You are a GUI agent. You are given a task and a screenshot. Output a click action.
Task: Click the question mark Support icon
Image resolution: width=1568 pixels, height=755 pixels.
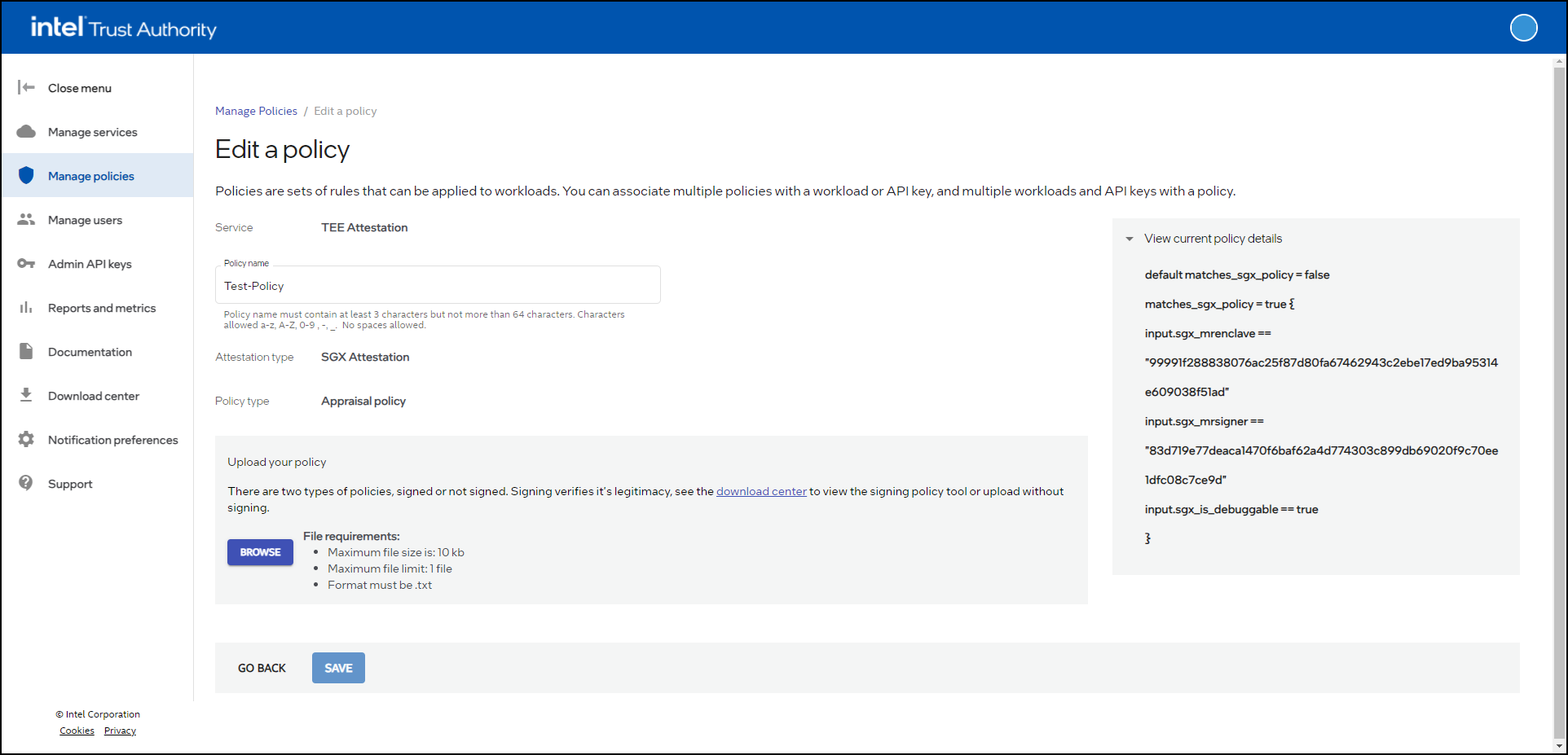click(26, 483)
